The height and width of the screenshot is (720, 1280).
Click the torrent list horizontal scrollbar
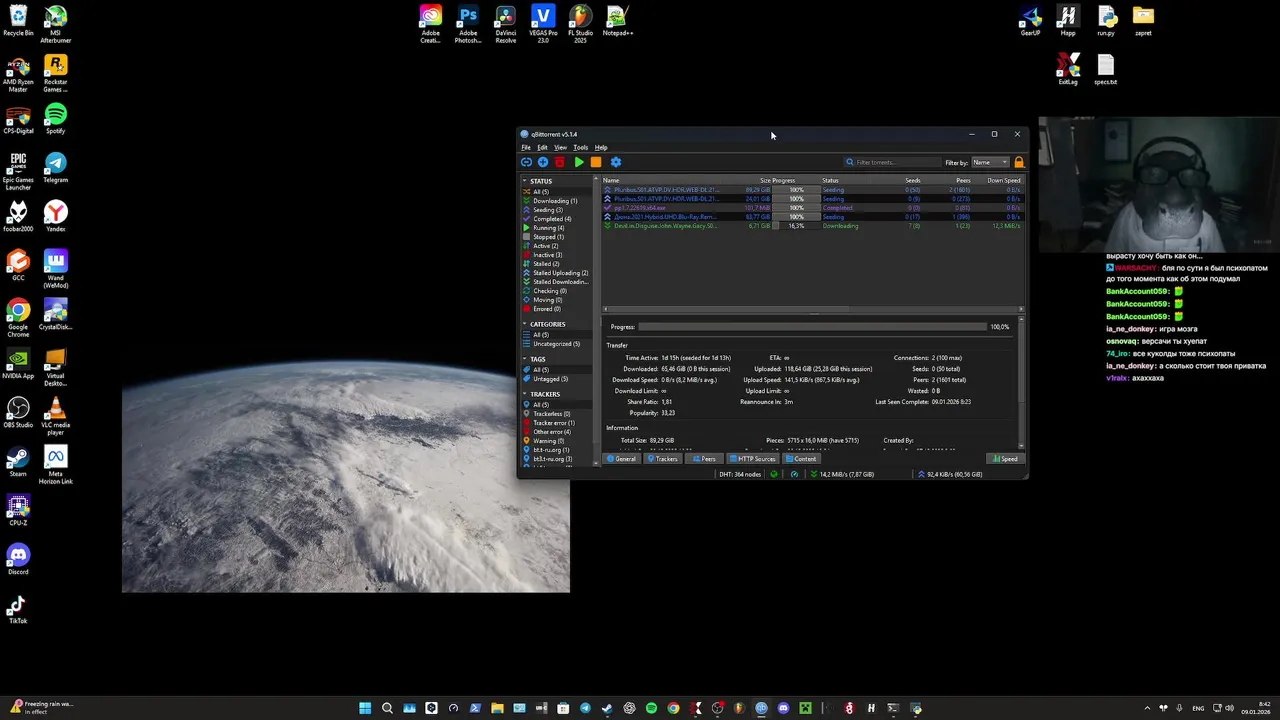tap(812, 309)
